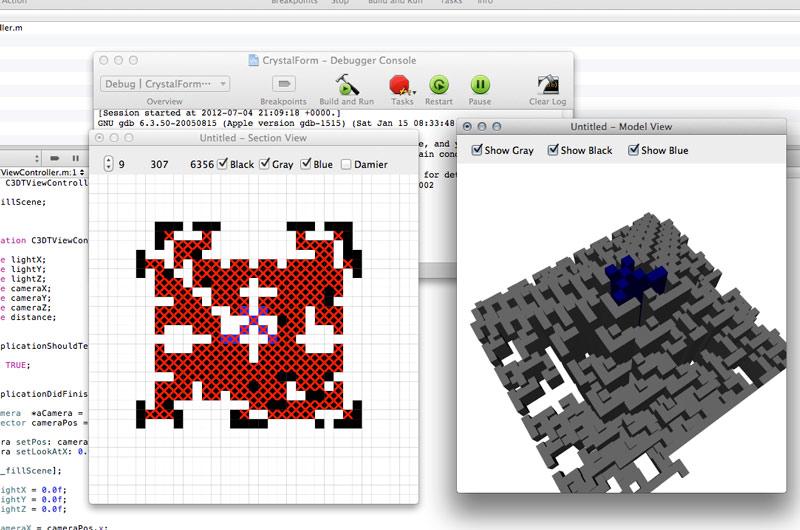
Task: Click the Clear Log icon
Action: [x=547, y=84]
